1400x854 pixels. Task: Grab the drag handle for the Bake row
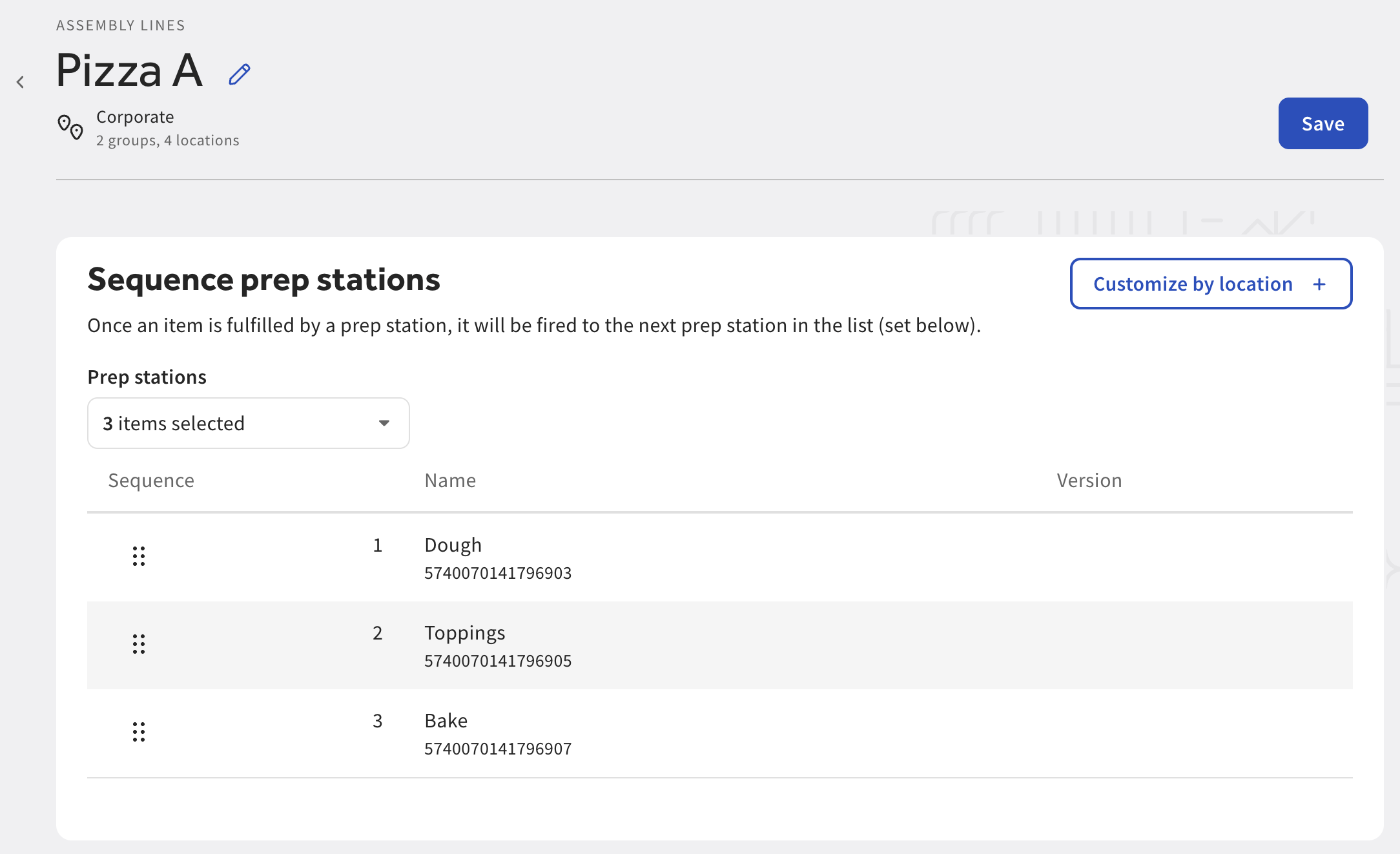pyautogui.click(x=139, y=732)
